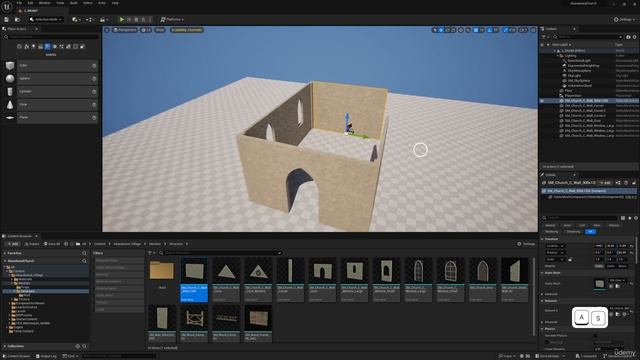
Task: Switch to the Content Browser tab
Action: (19, 236)
